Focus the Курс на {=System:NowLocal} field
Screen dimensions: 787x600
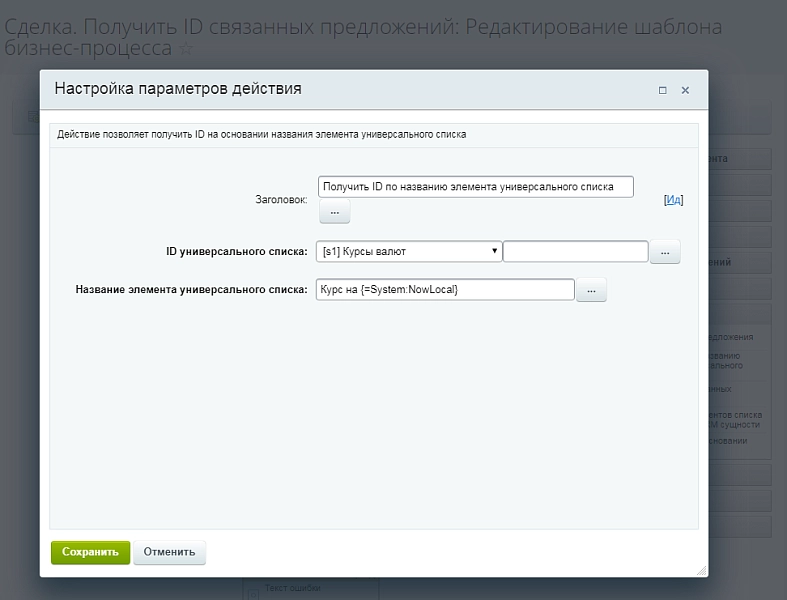pos(445,290)
